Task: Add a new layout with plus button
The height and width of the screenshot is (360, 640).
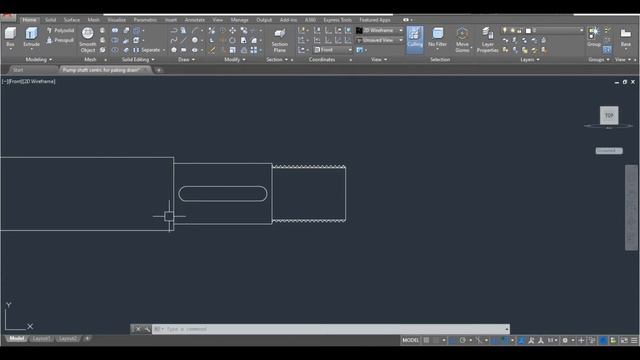Action: click(87, 339)
